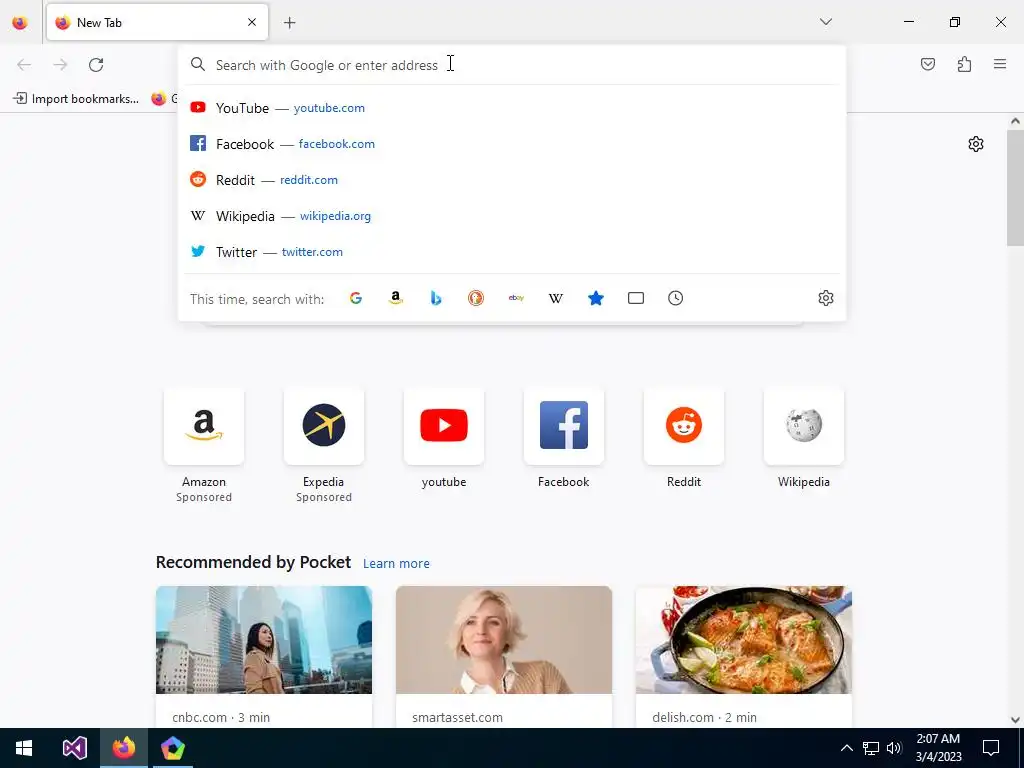Open the delish.com Pocket story card
This screenshot has height=768, width=1024.
coord(743,656)
